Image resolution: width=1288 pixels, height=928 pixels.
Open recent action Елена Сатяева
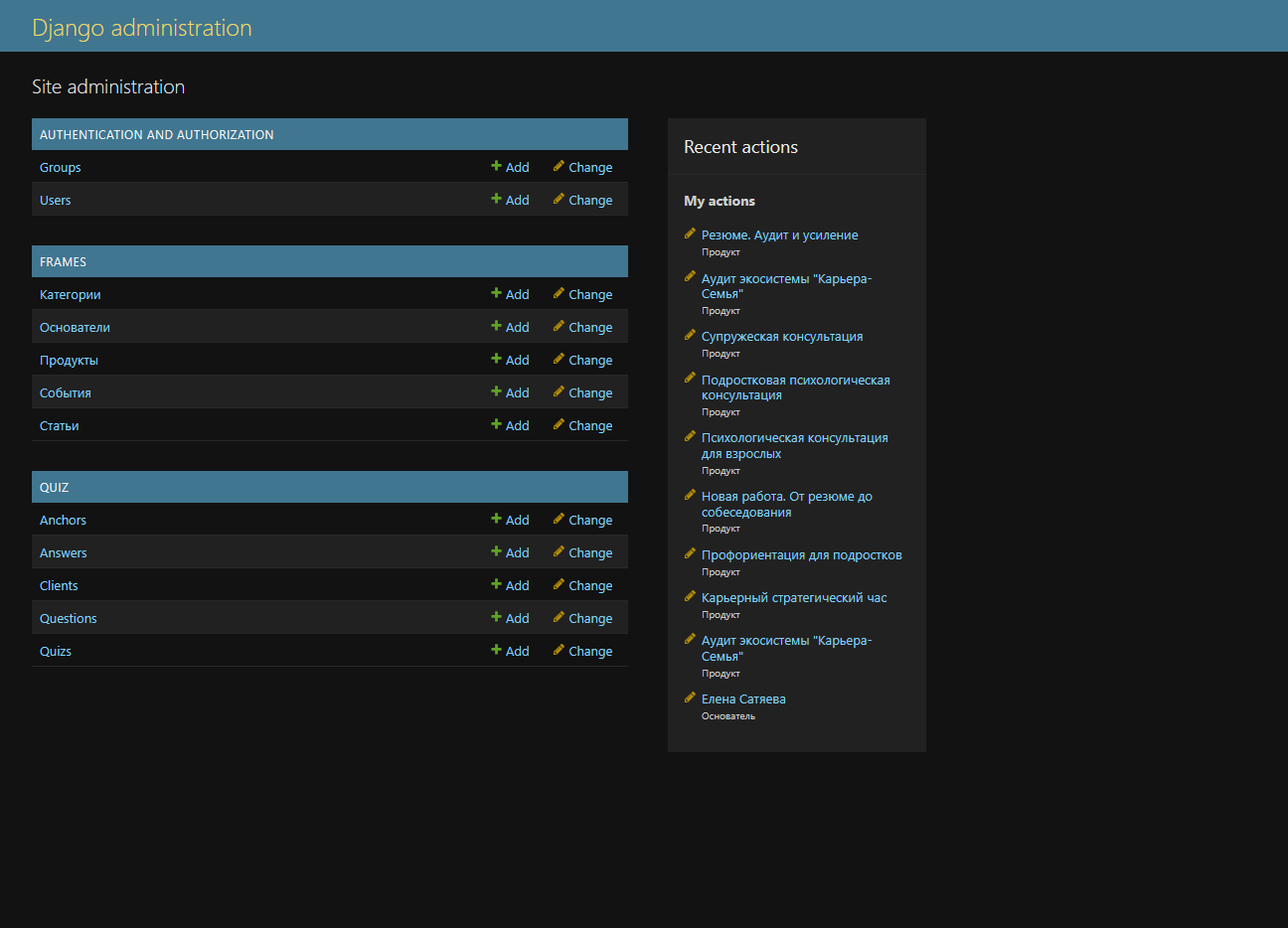(742, 698)
